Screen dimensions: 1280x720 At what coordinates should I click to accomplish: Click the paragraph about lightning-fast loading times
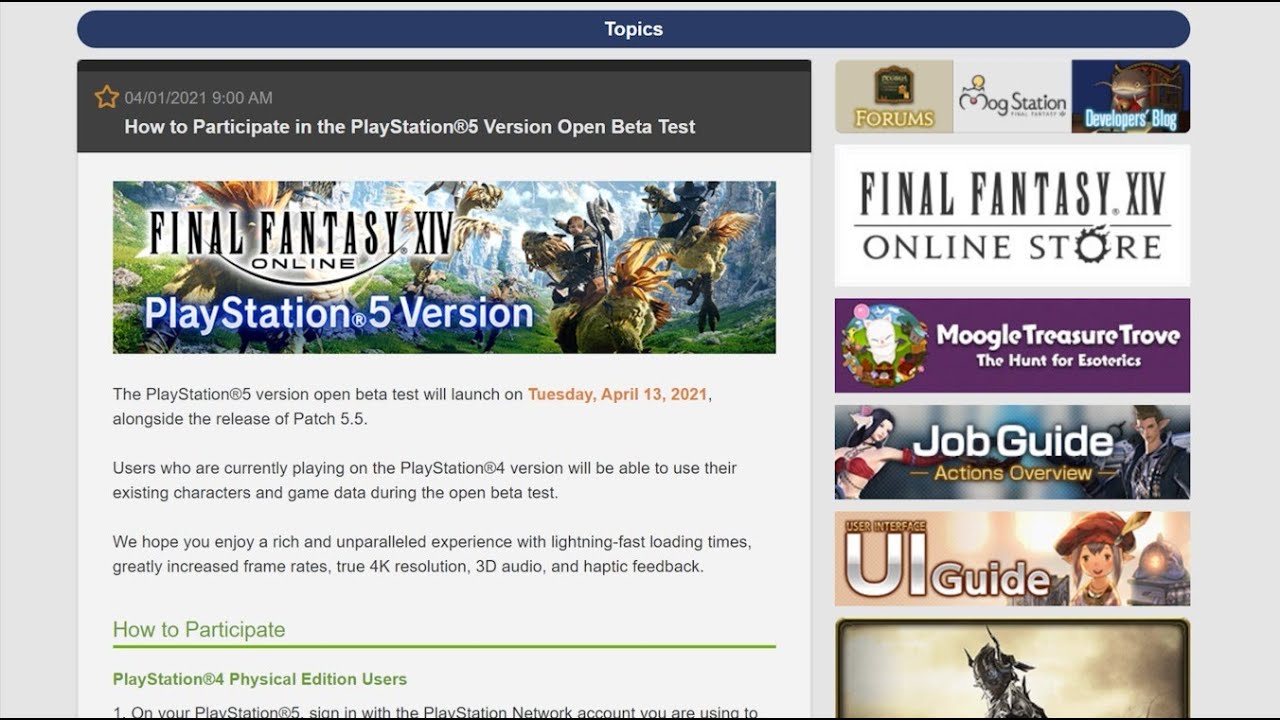(432, 554)
